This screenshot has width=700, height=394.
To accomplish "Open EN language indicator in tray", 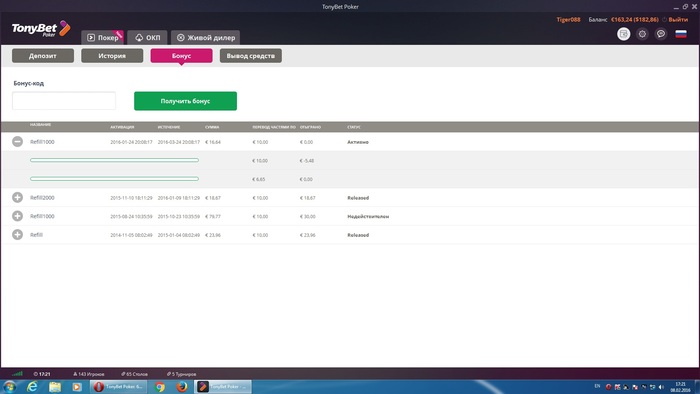I will pyautogui.click(x=597, y=386).
